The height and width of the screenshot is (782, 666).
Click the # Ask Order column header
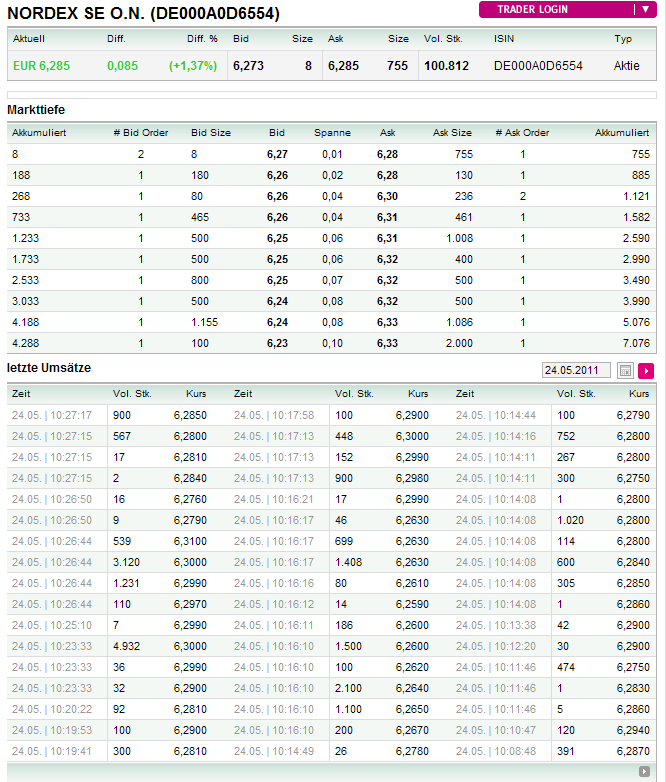pyautogui.click(x=522, y=133)
